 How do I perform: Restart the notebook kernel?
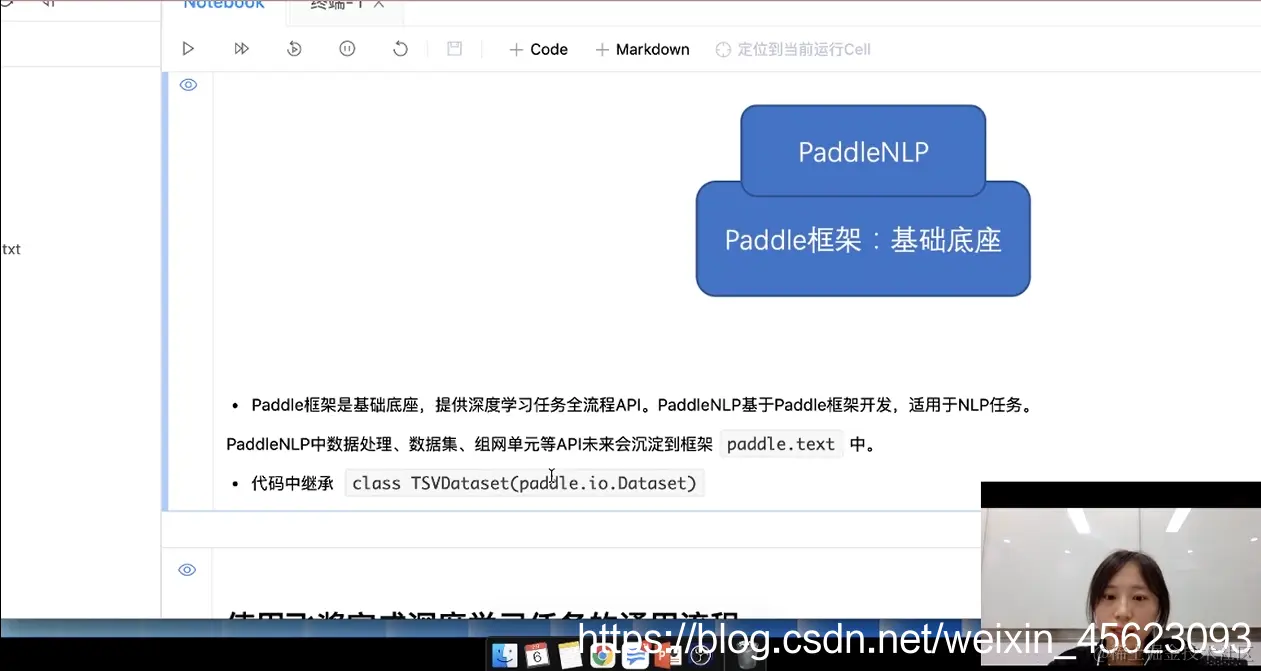294,47
